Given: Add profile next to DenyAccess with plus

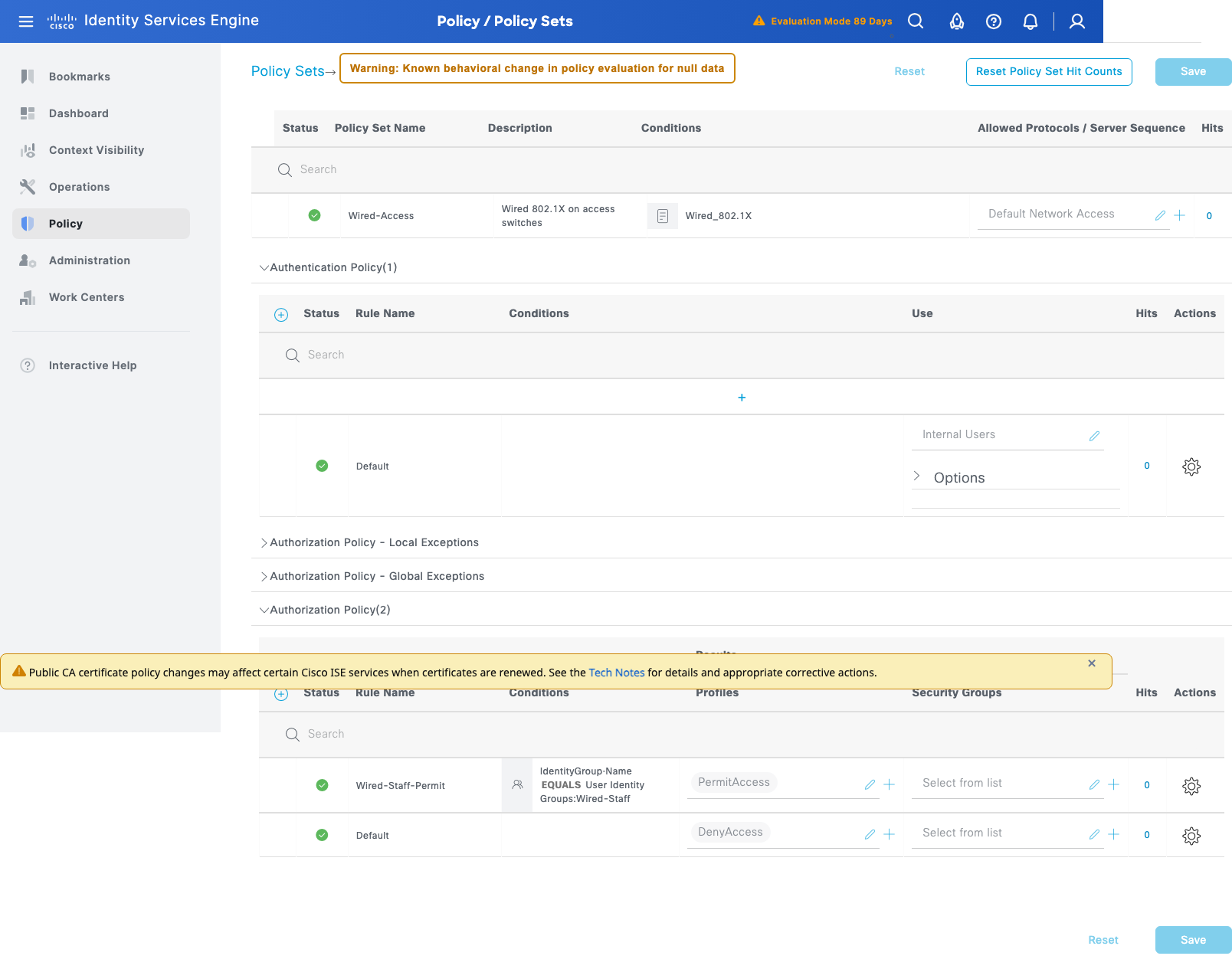Looking at the screenshot, I should [890, 834].
